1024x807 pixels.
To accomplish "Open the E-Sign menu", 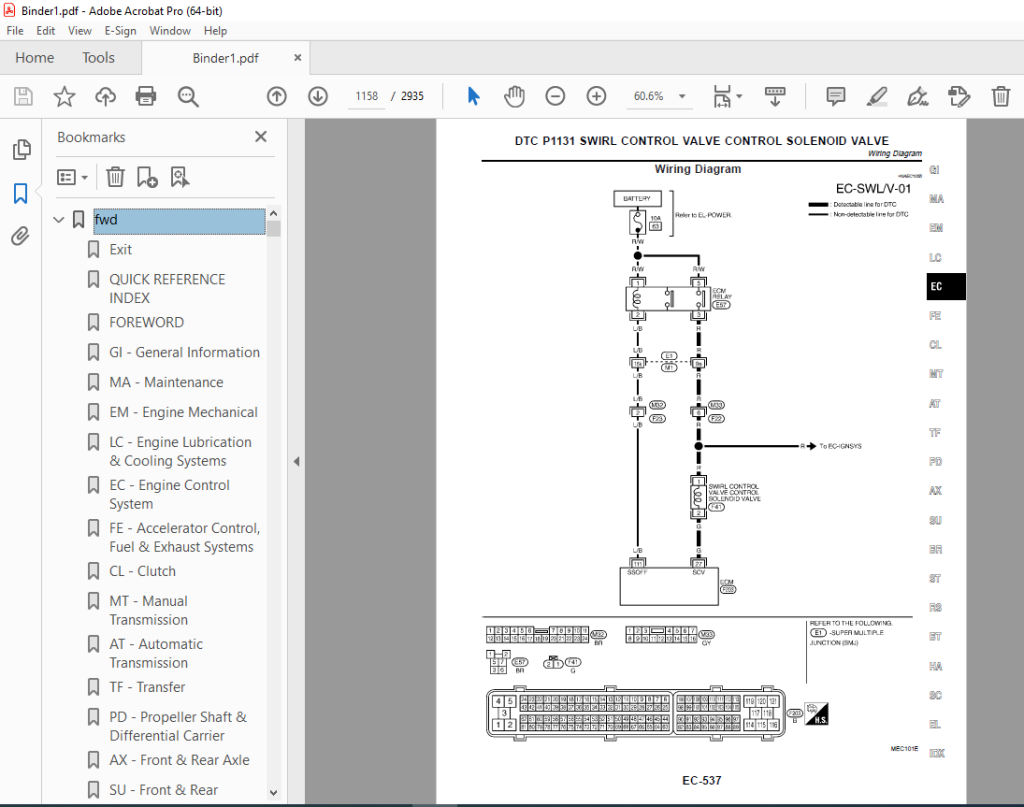I will (x=120, y=31).
